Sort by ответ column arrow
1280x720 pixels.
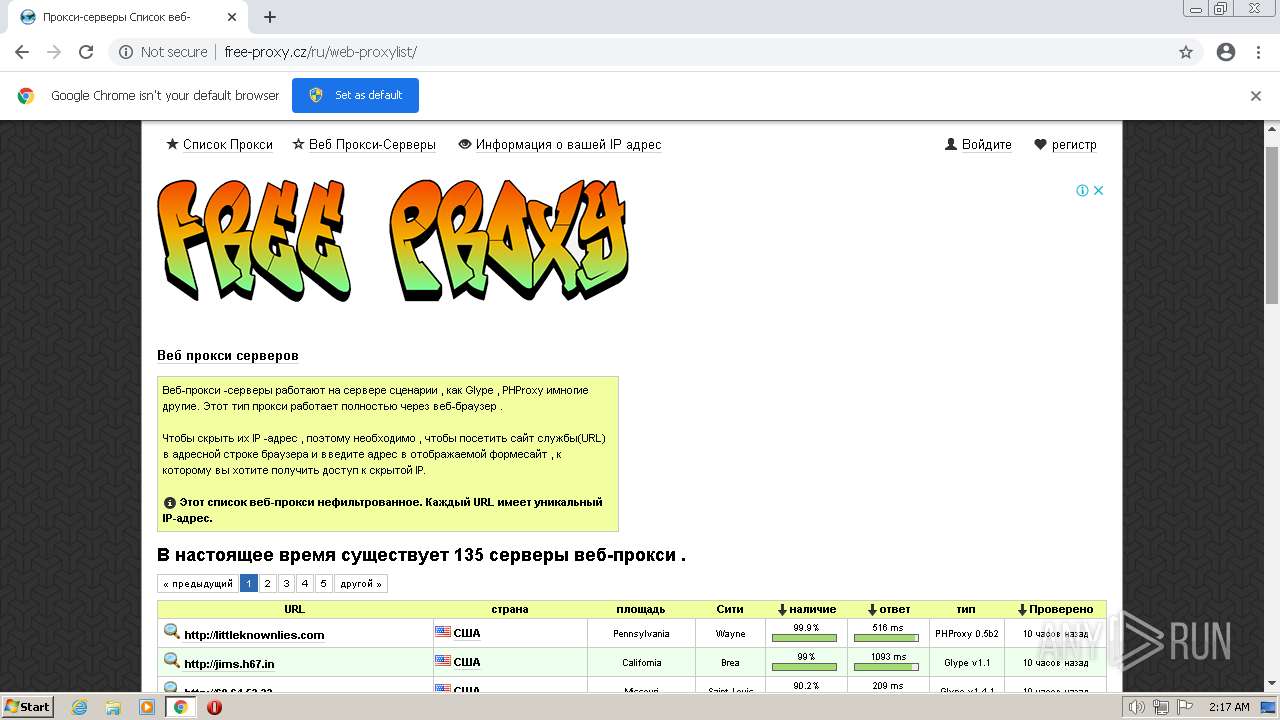point(872,609)
